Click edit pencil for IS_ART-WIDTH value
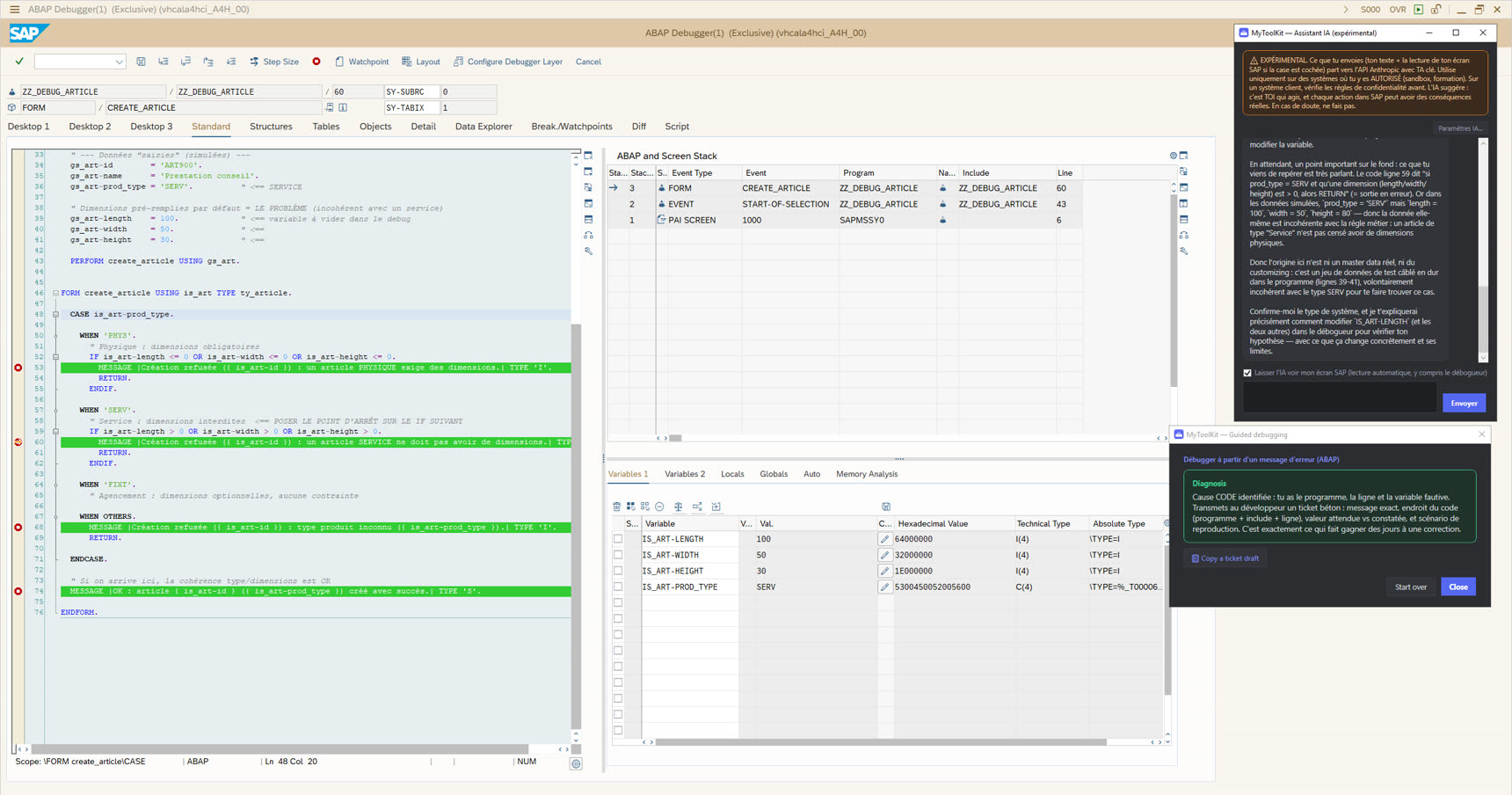The height and width of the screenshot is (795, 1512). click(885, 555)
